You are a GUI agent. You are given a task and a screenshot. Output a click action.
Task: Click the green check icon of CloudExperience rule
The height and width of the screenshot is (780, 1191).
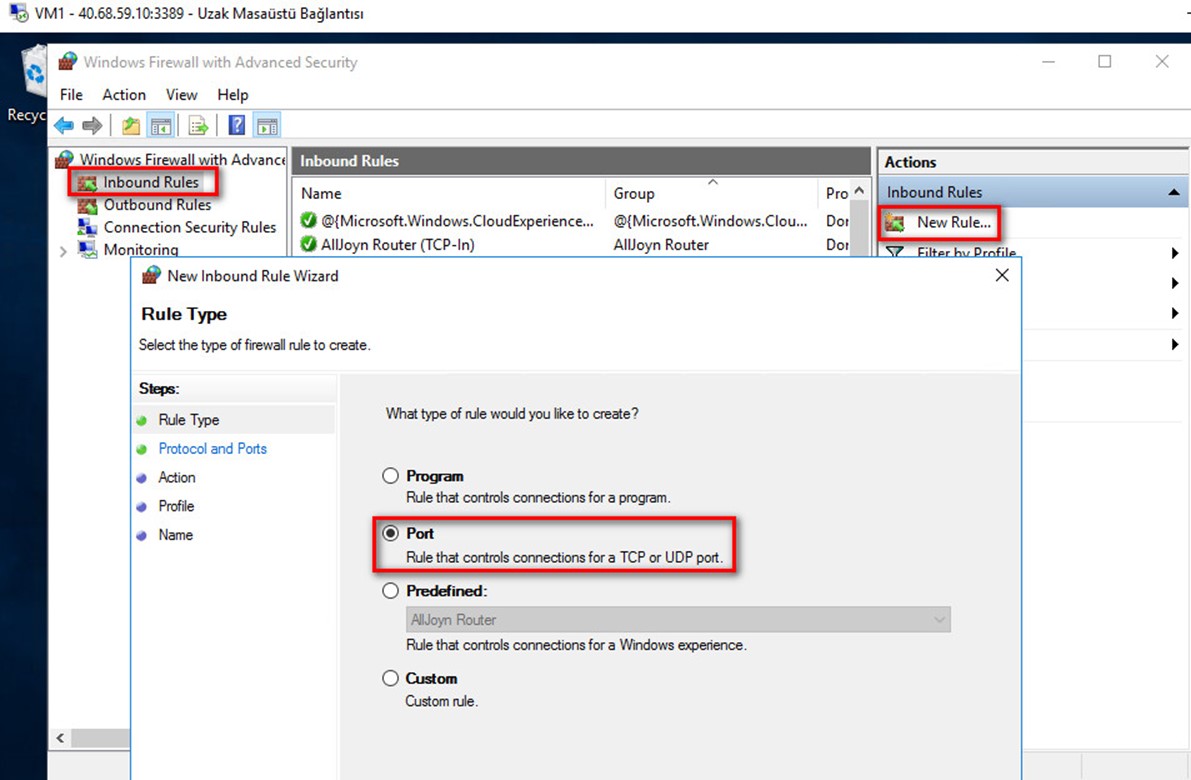coord(308,220)
